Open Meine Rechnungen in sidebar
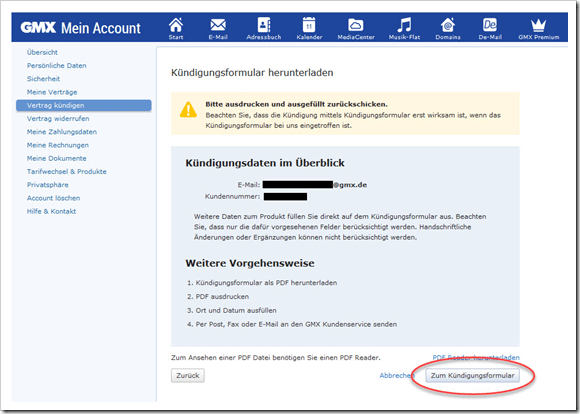Screen dimensions: 580x414 [58, 145]
